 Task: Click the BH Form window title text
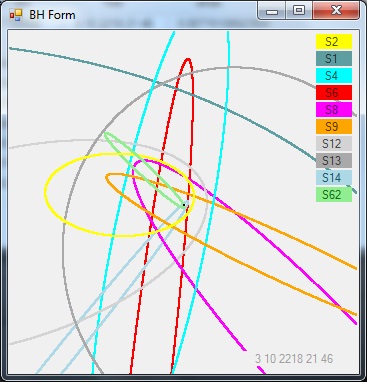[52, 15]
